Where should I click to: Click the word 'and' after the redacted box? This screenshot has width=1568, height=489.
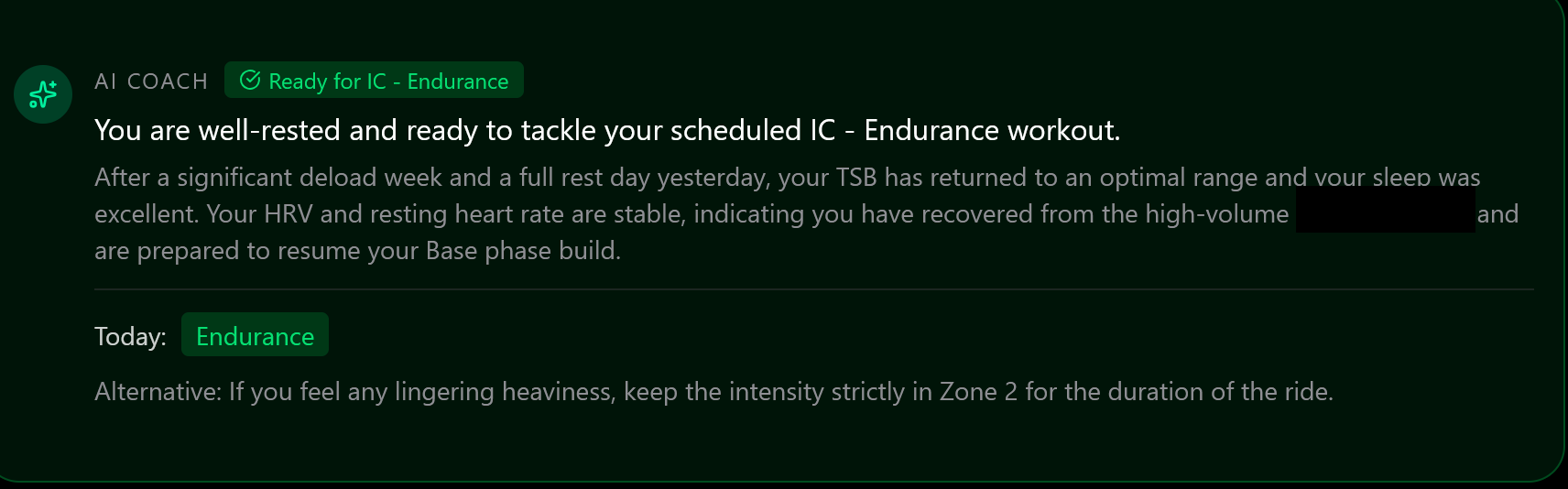click(1497, 214)
